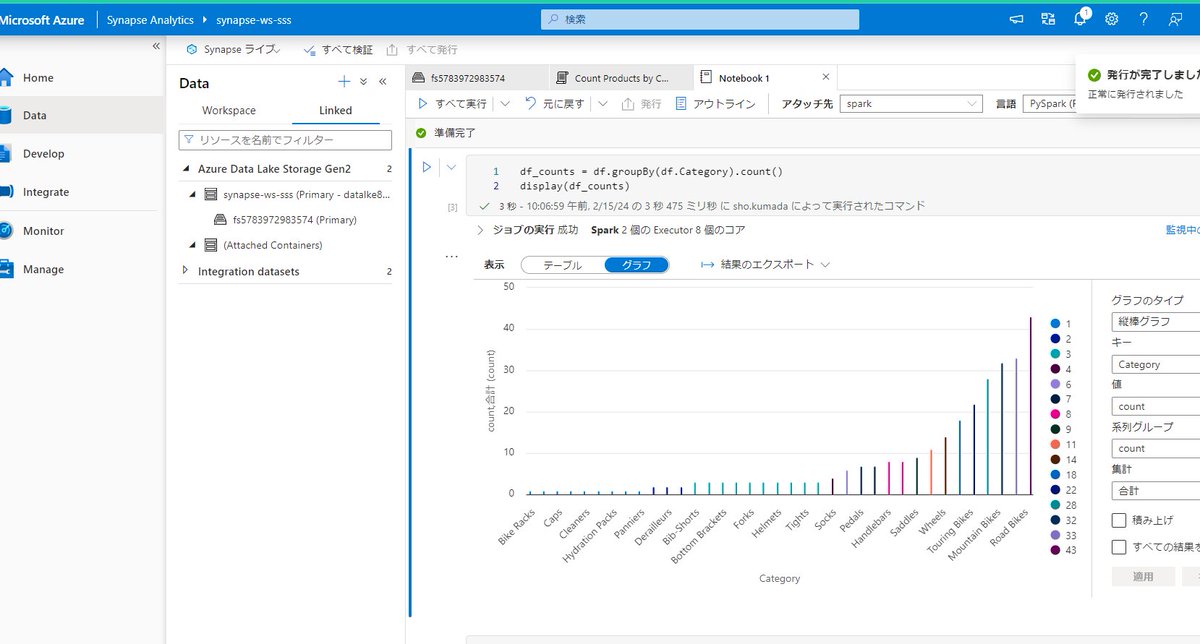Select the Data hub database icon
1200x644 pixels.
6,115
